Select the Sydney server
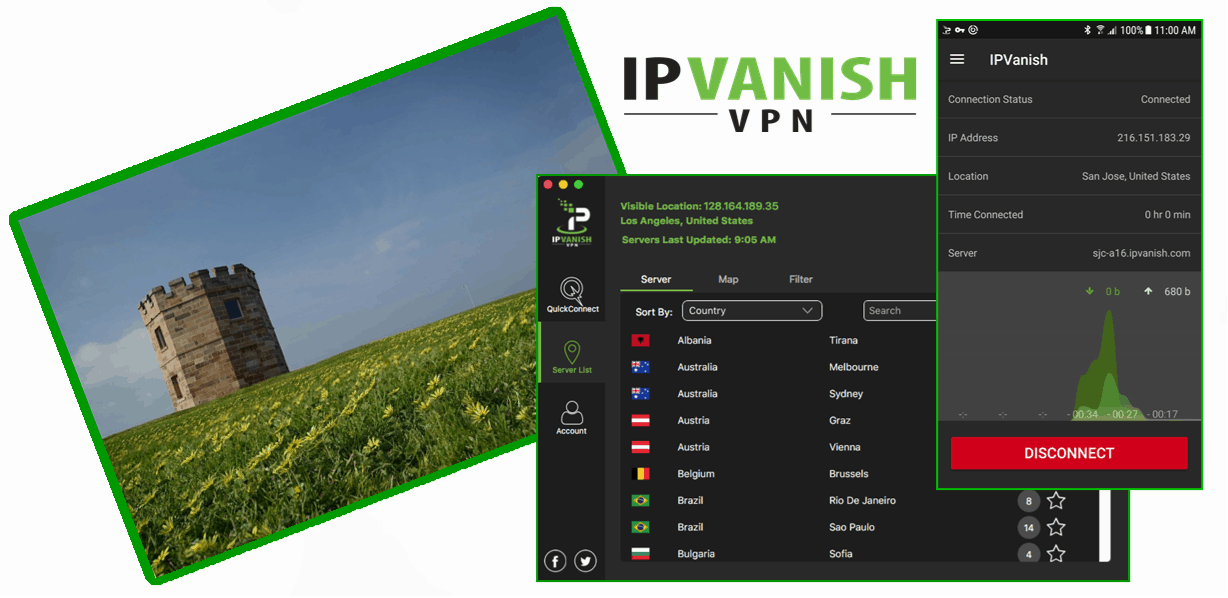 tap(846, 394)
